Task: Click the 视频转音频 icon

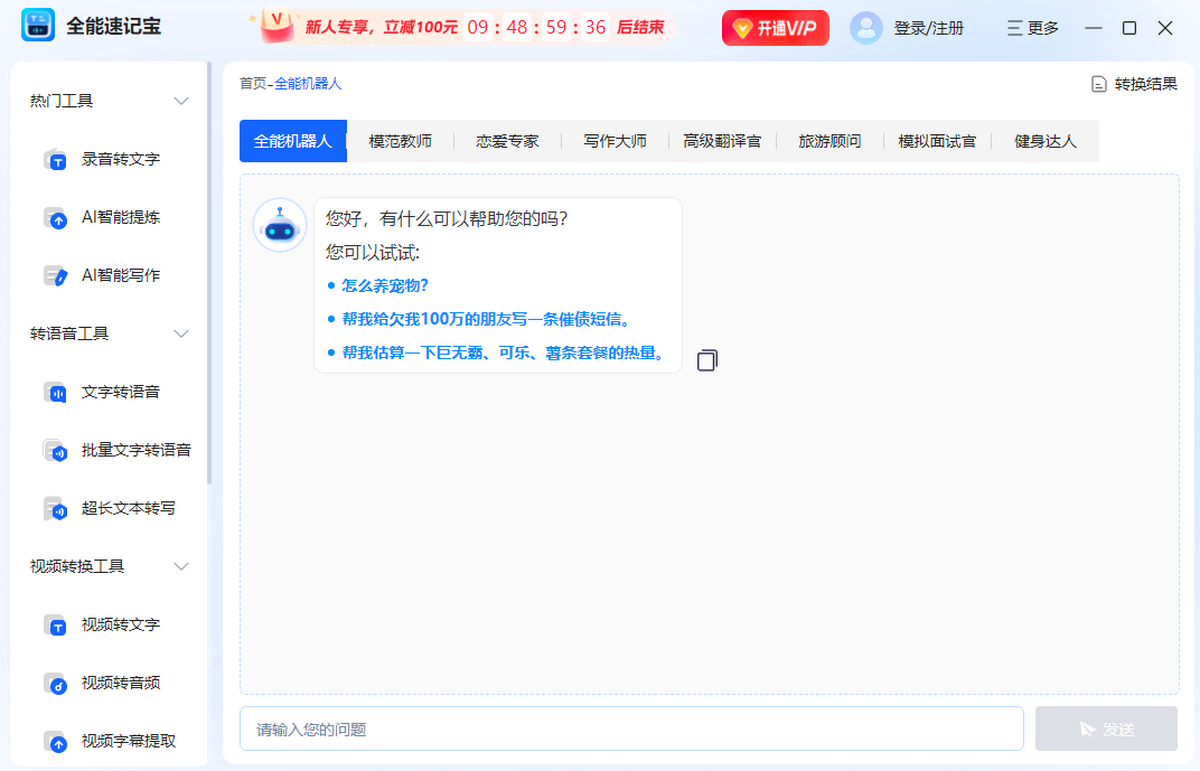Action: [55, 683]
